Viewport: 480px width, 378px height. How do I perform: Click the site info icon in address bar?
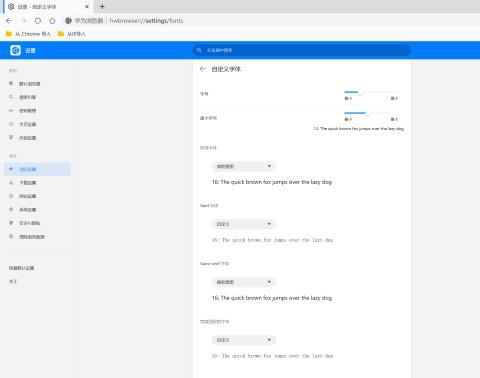pyautogui.click(x=68, y=21)
